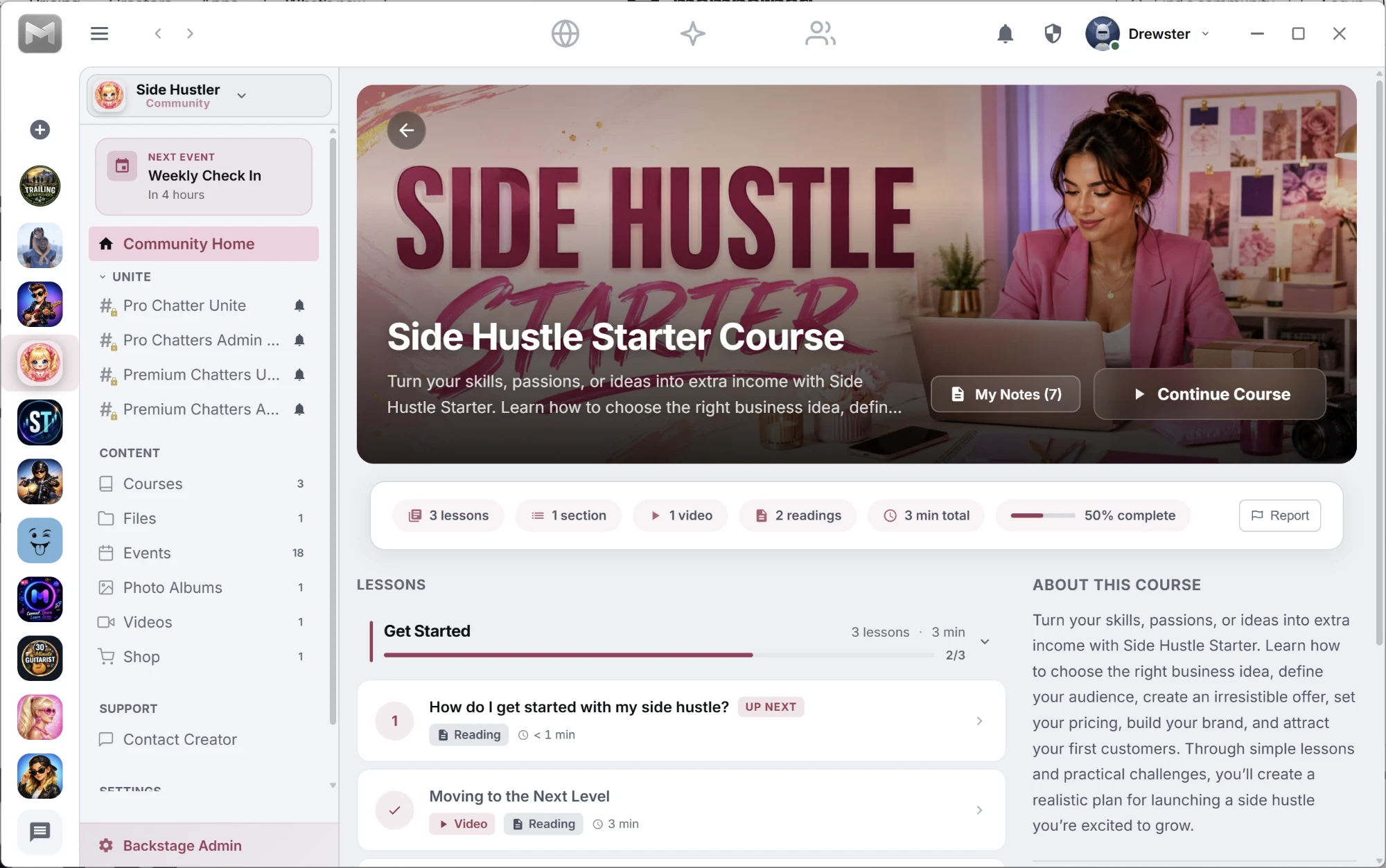Viewport: 1386px width, 868px height.
Task: Open Events in the sidebar
Action: (x=204, y=553)
